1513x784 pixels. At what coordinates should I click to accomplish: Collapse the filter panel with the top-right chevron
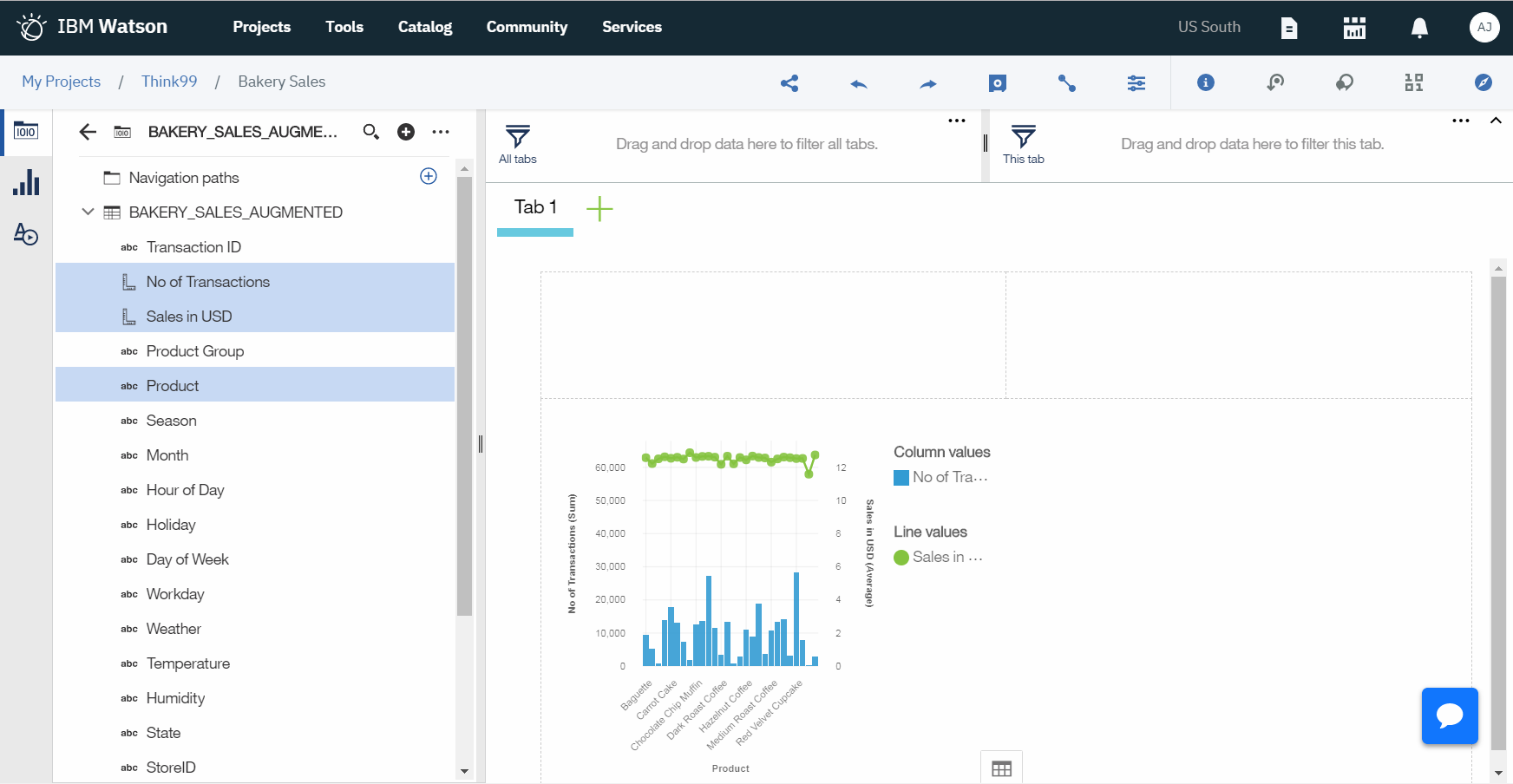[1497, 121]
